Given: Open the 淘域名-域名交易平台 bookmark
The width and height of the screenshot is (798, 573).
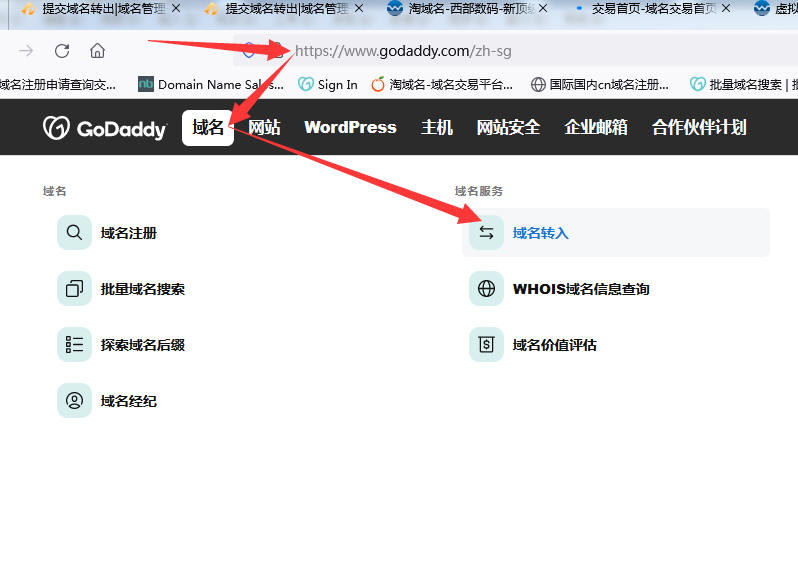Looking at the screenshot, I should point(442,84).
